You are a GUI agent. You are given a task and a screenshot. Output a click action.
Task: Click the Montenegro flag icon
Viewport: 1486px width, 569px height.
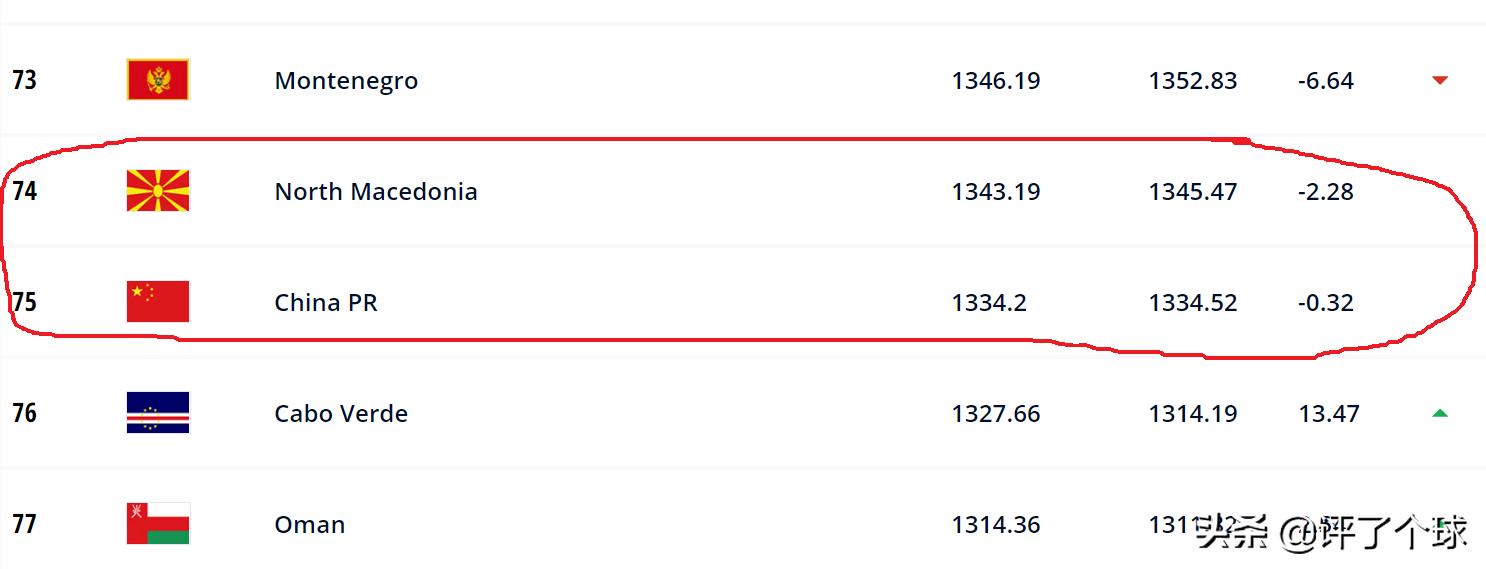click(x=158, y=80)
